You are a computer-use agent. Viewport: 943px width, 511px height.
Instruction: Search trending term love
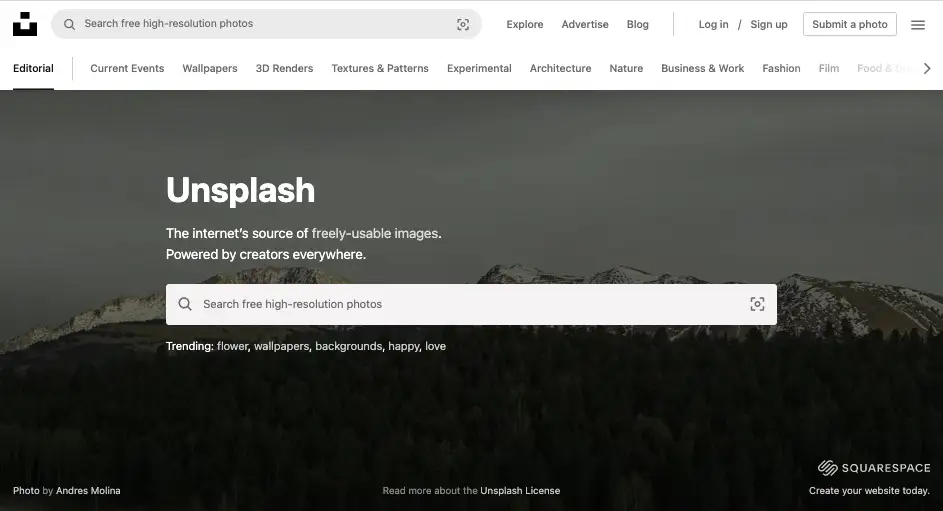(435, 346)
